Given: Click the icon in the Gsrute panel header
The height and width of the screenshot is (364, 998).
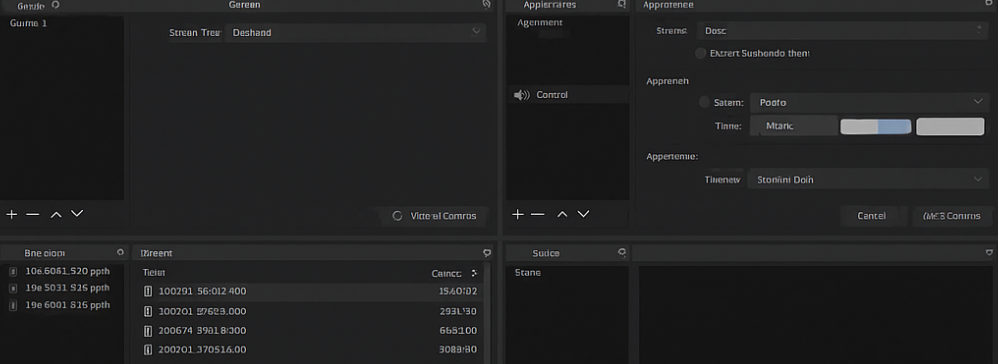Looking at the screenshot, I should [55, 4].
